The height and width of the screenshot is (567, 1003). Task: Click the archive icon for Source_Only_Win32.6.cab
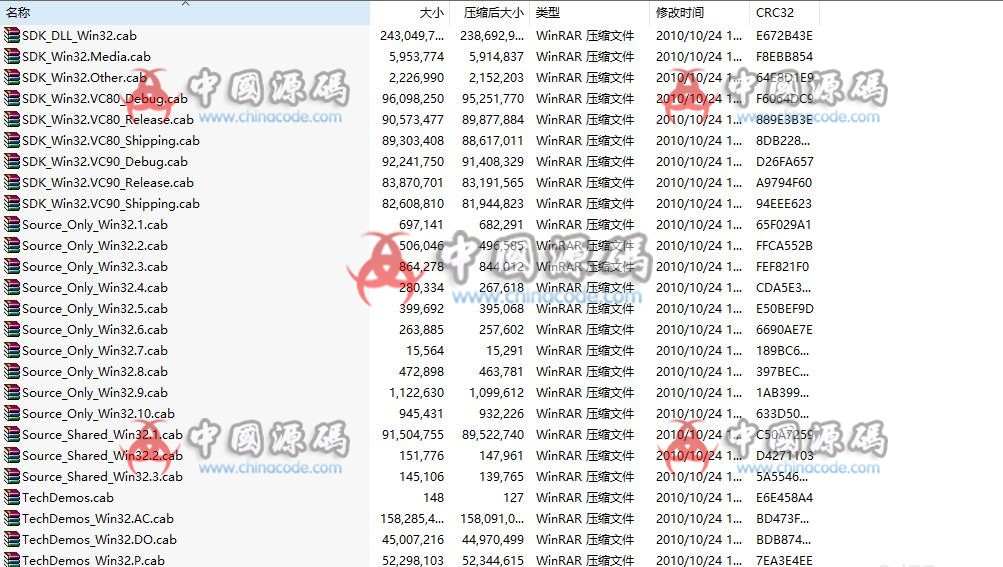(x=12, y=330)
